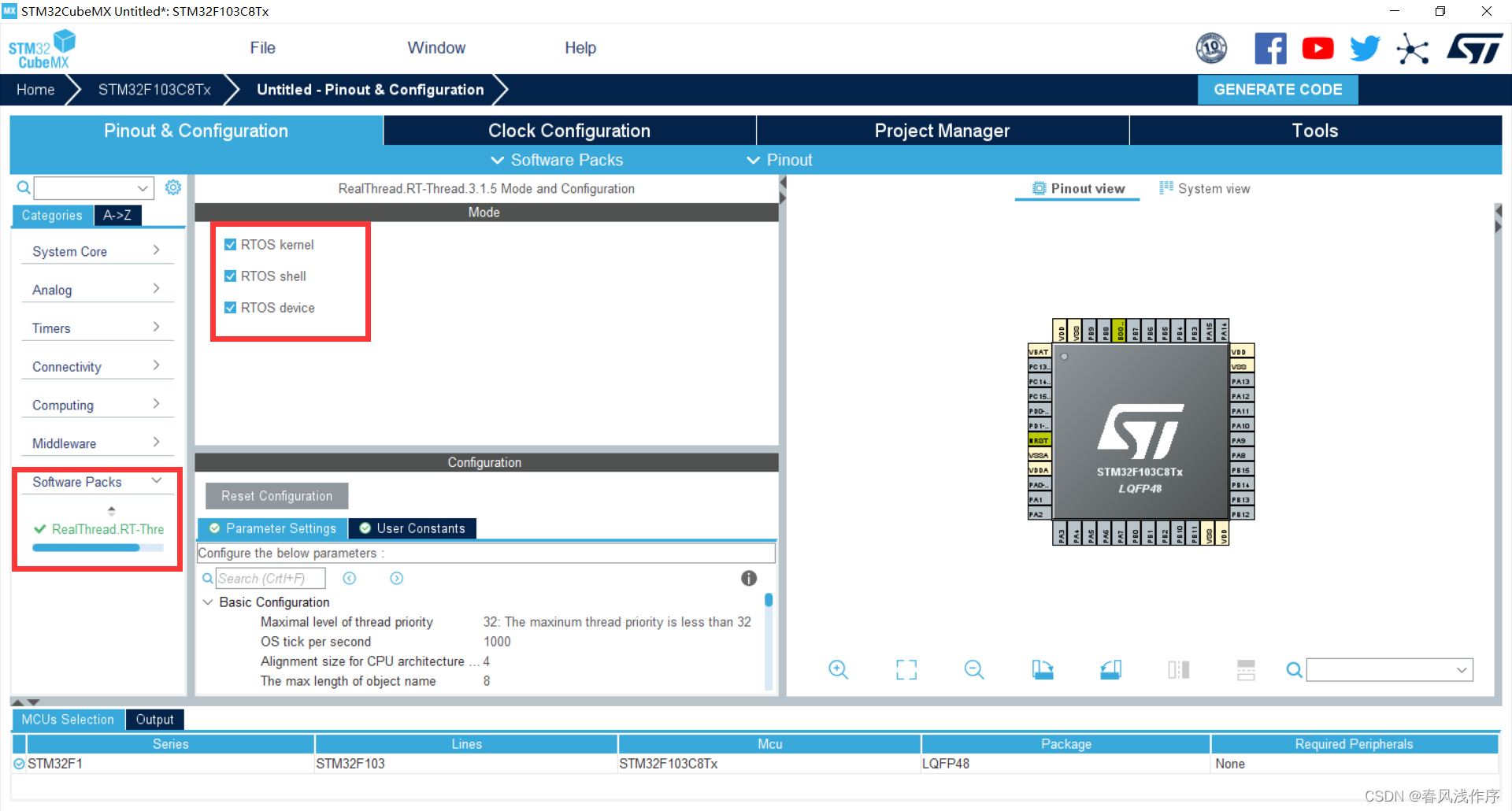Uncheck the RTOS shell checkbox
The height and width of the screenshot is (811, 1512).
231,276
